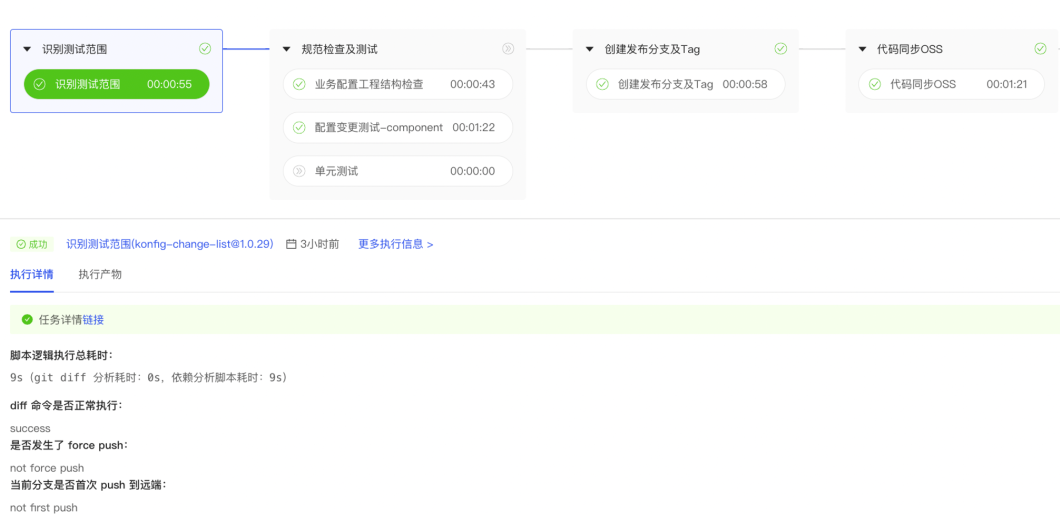Click check icon of 业务配置工程结构检查 job
1060x514 pixels.
pos(299,85)
